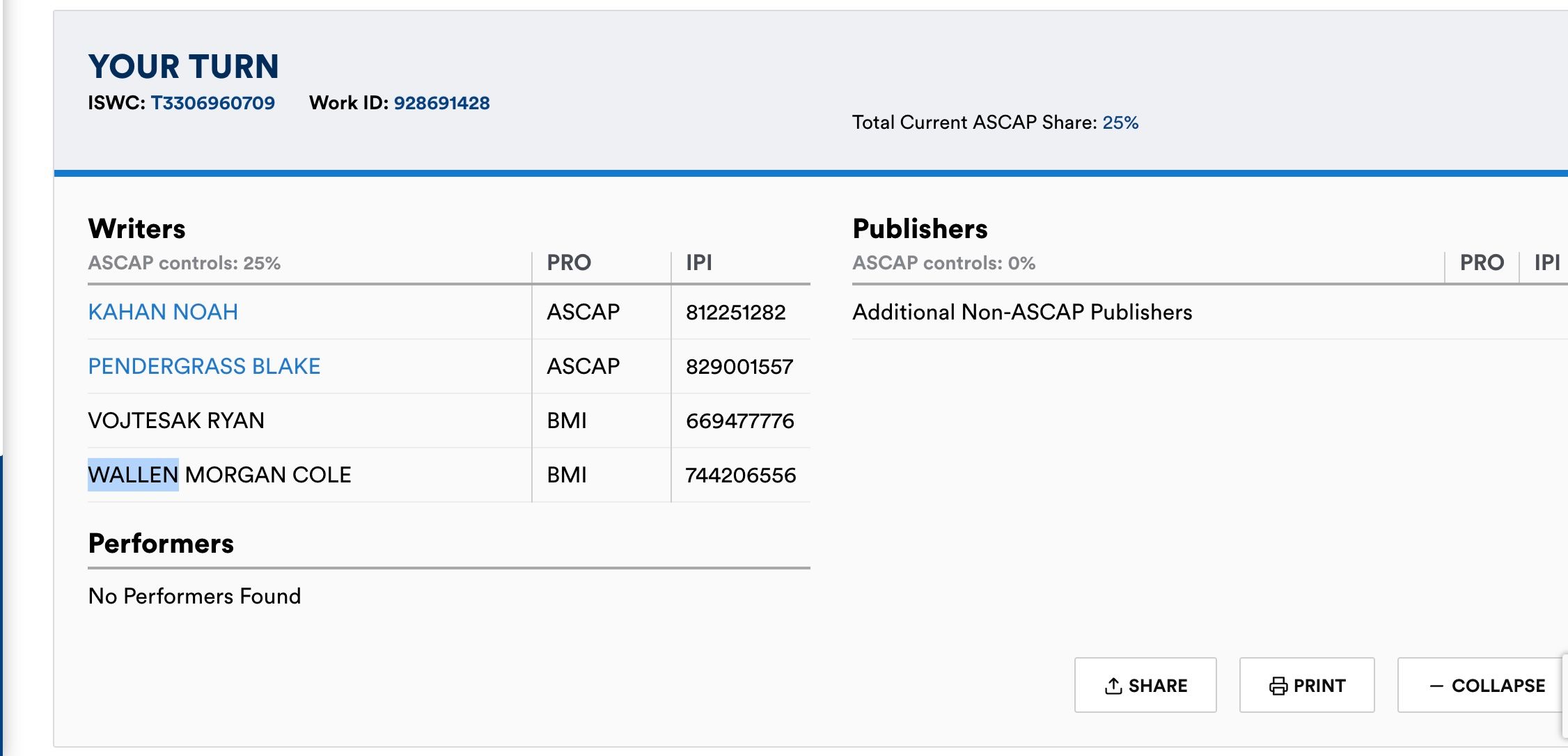The width and height of the screenshot is (1568, 756).
Task: Click IPI number 812251282
Action: pyautogui.click(x=735, y=312)
